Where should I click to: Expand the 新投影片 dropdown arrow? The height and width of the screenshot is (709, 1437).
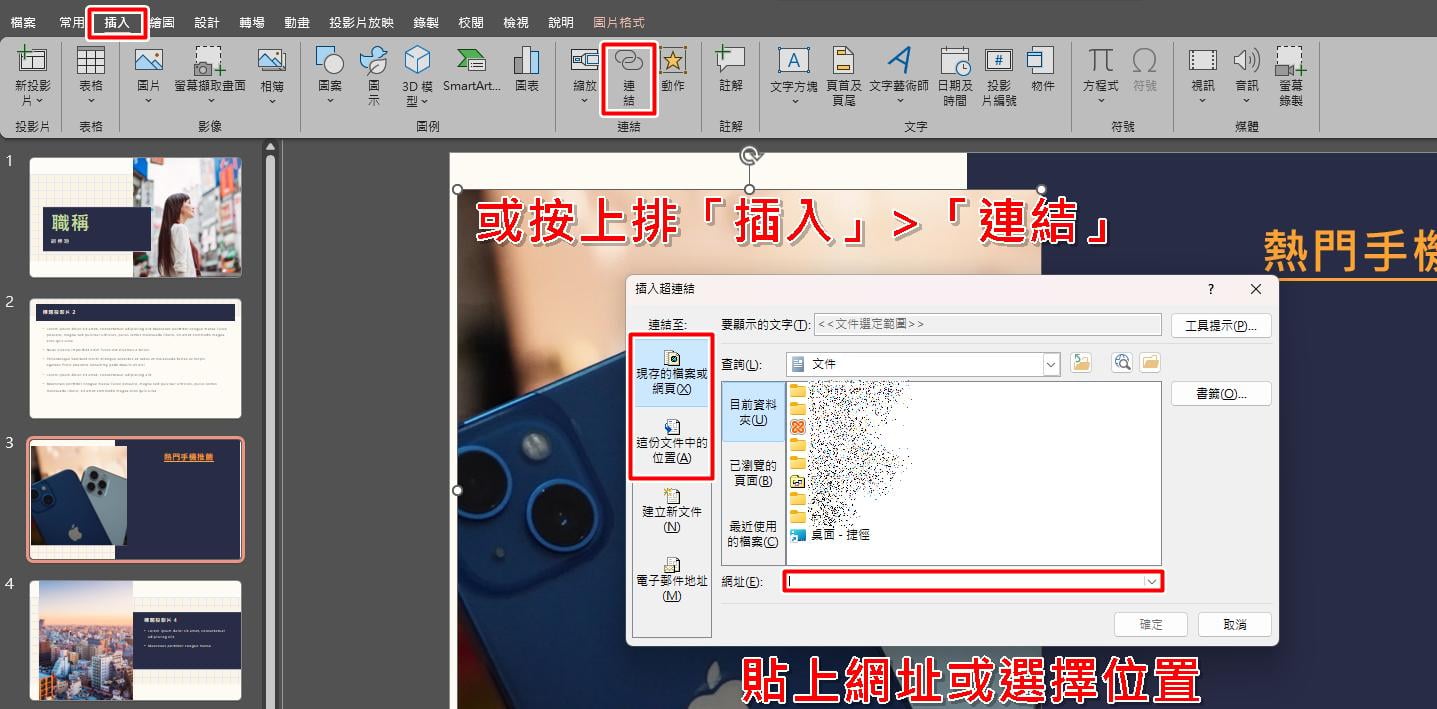click(39, 100)
